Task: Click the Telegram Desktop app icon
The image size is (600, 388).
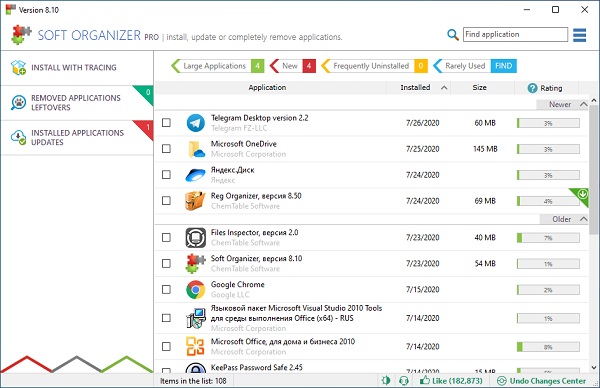Action: (x=196, y=123)
